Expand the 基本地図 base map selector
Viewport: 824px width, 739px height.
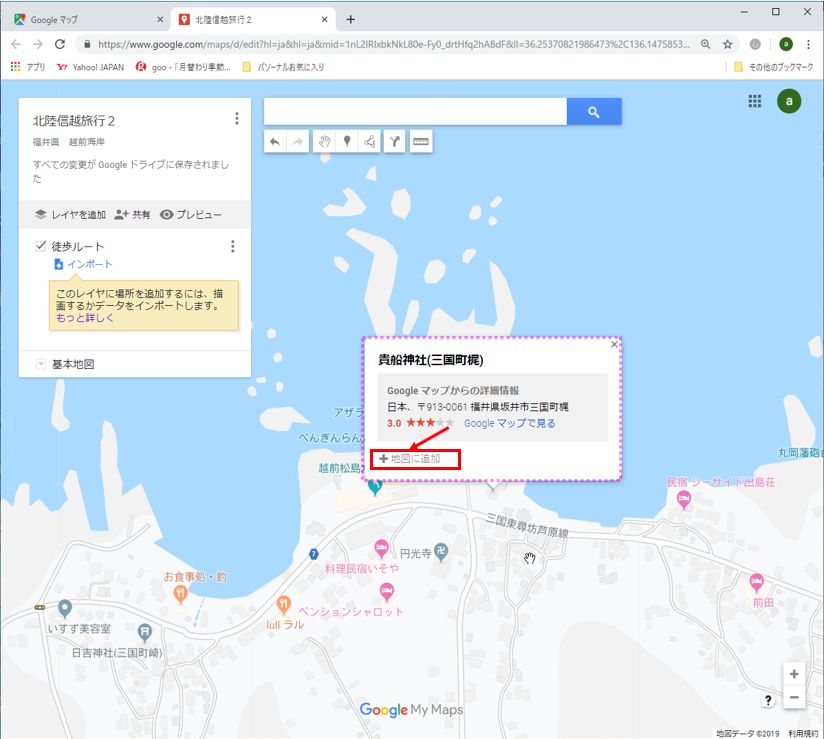(x=40, y=364)
